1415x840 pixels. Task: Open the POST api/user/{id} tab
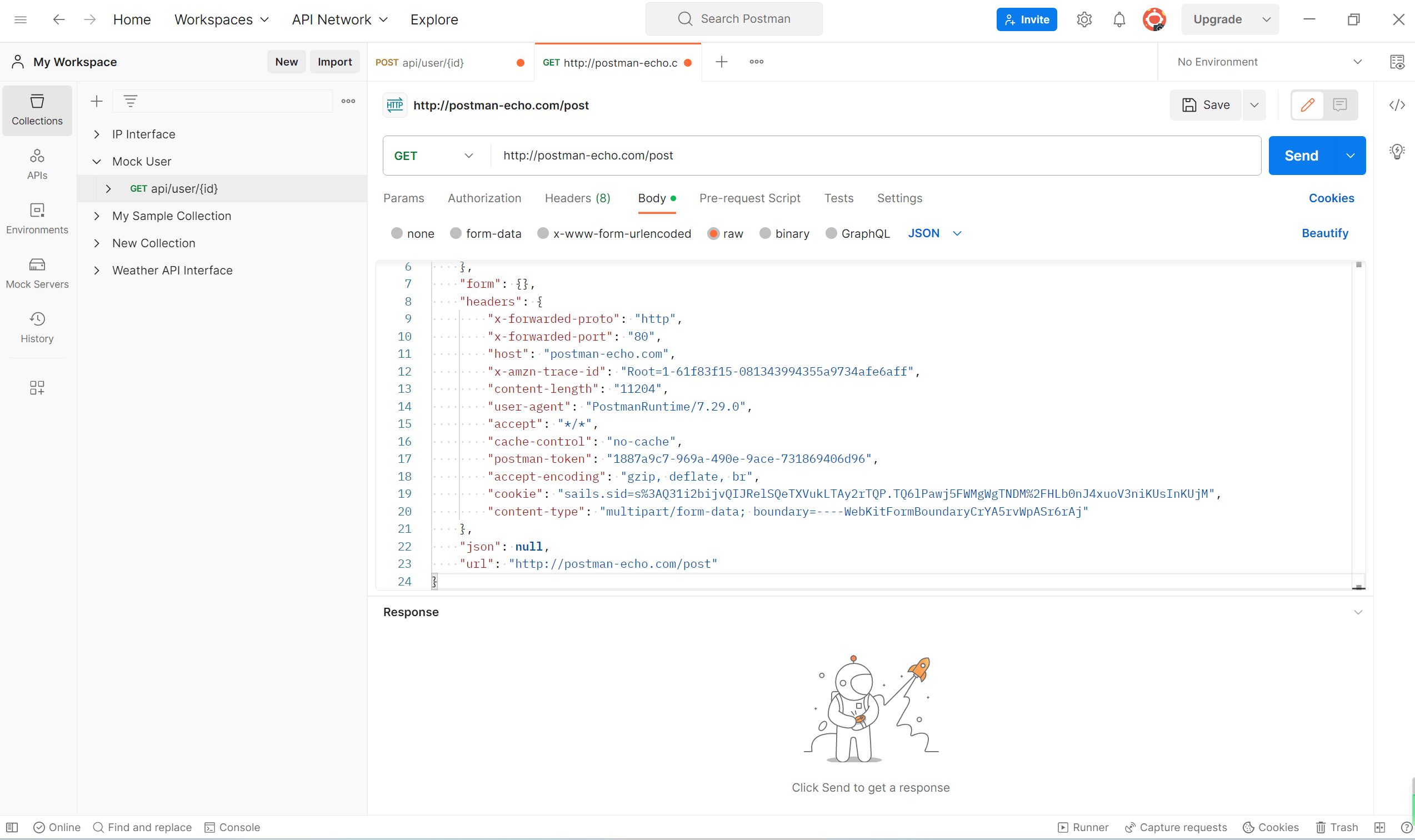[x=451, y=62]
